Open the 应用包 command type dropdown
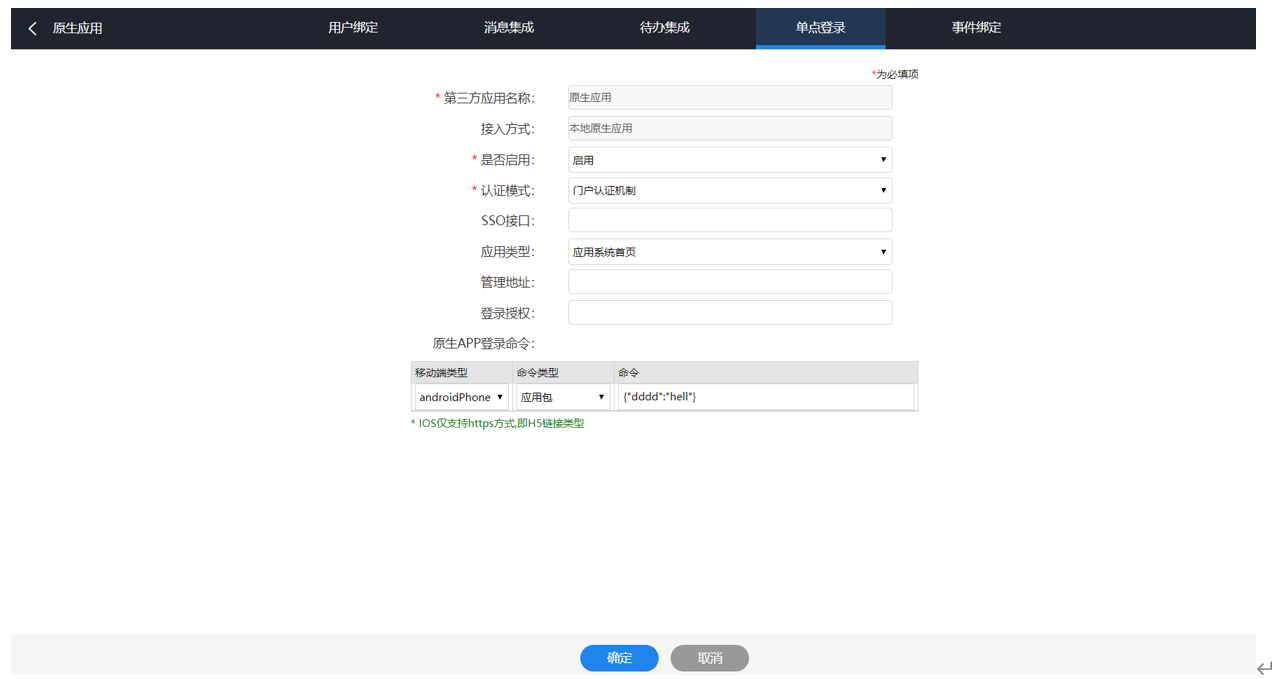Screen dimensions: 1272x679 562,397
